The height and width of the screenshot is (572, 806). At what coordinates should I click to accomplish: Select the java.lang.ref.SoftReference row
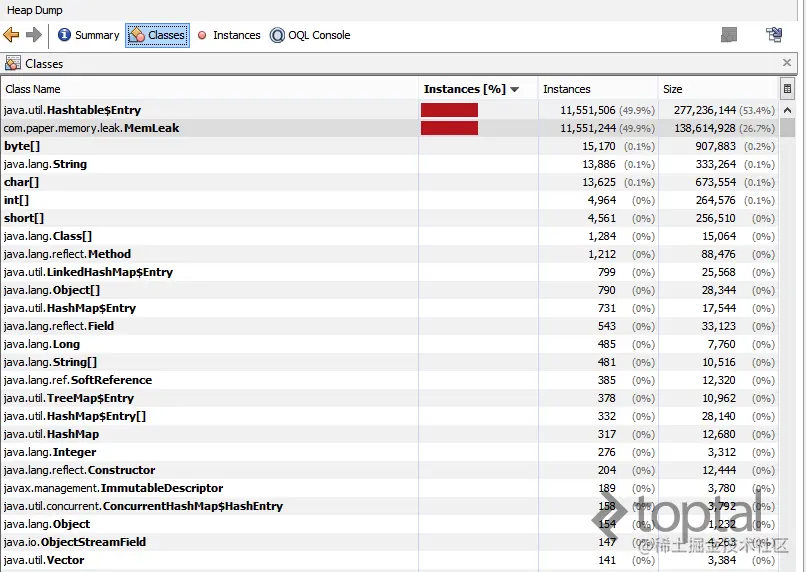tap(390, 380)
